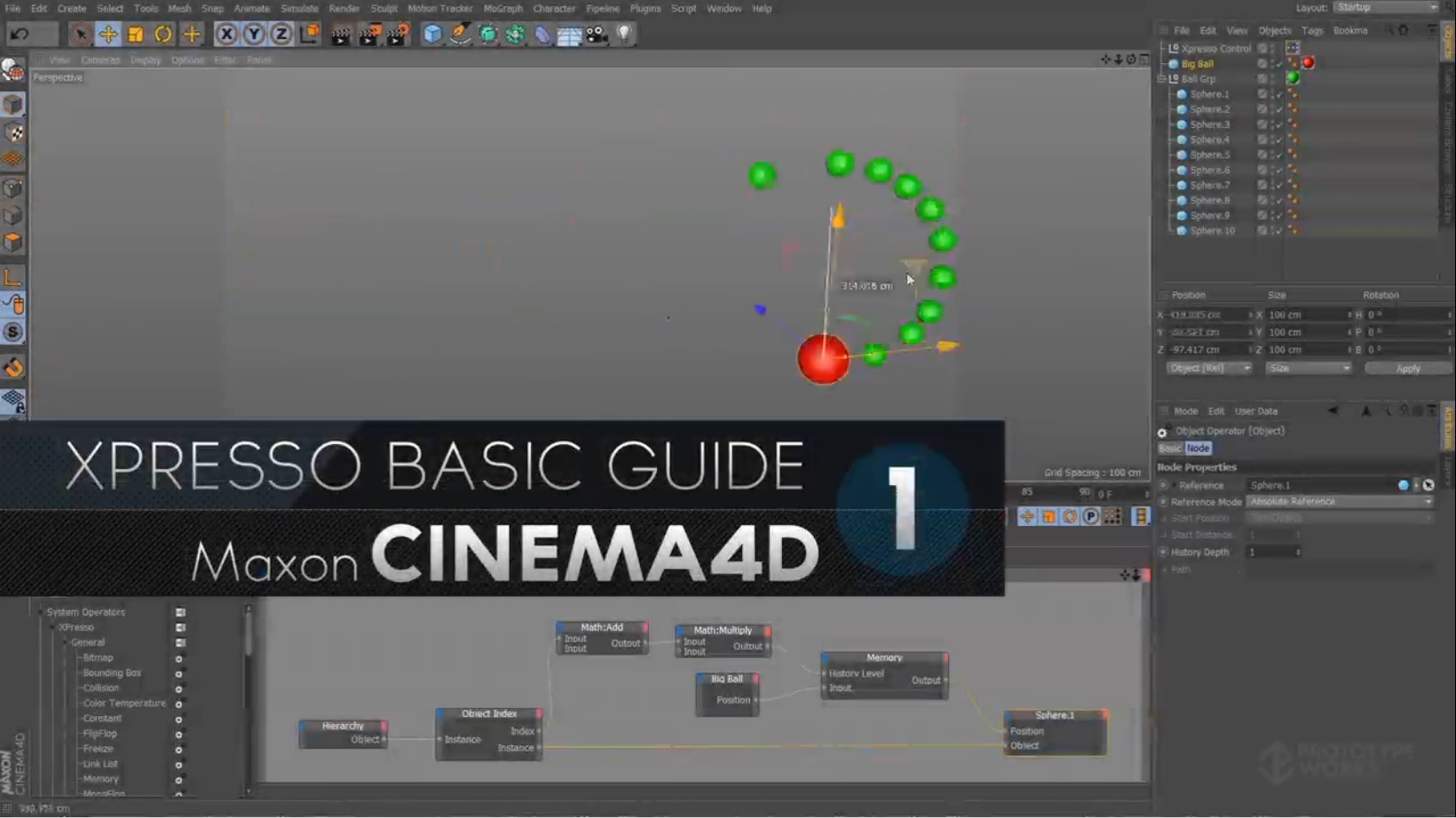Viewport: 1456px width, 818px height.
Task: Toggle the enable checkmark for Big Ball
Action: (x=1279, y=64)
